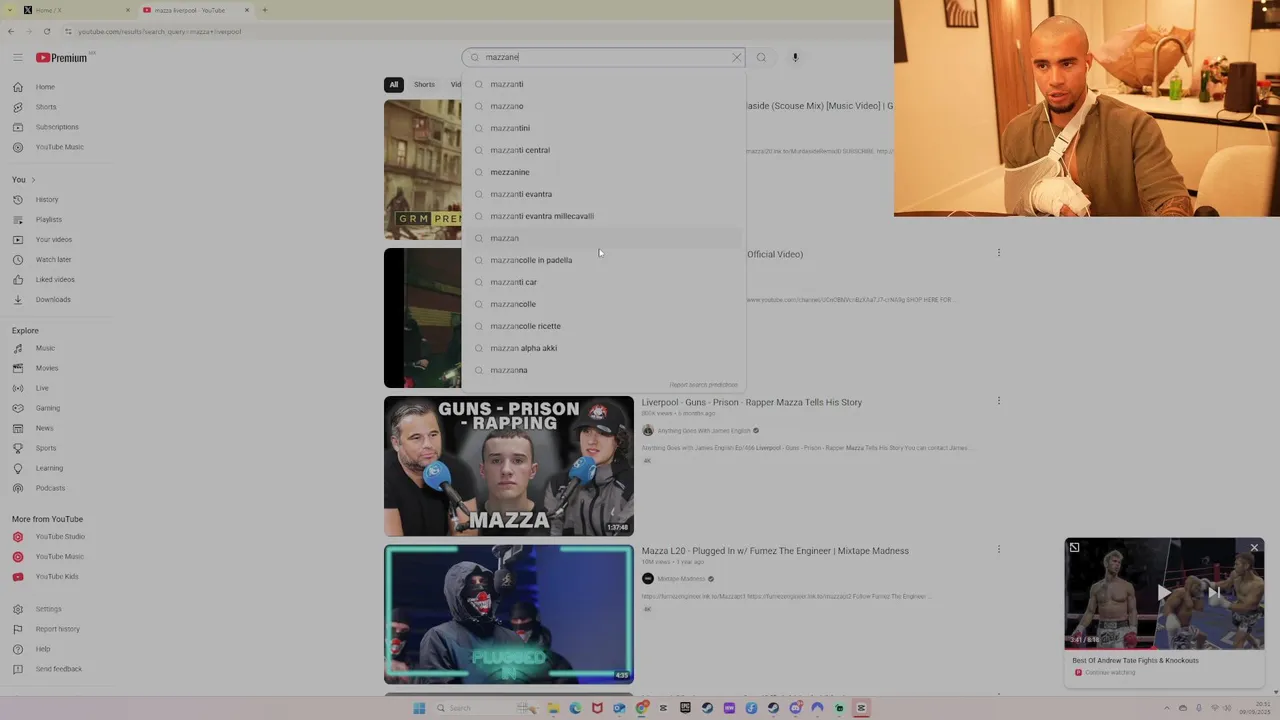
Task: Play the miniplayer video
Action: pos(1163,593)
